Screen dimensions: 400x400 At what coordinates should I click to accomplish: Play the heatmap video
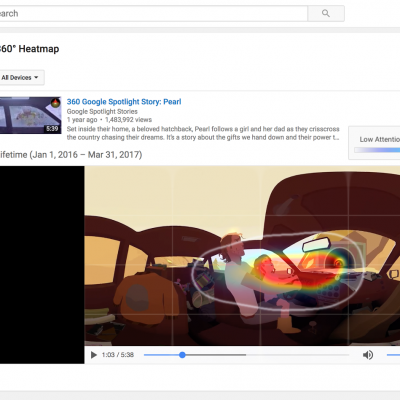(x=94, y=355)
